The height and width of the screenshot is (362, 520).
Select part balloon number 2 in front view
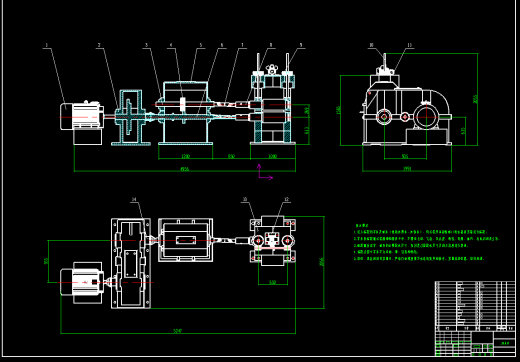click(99, 45)
